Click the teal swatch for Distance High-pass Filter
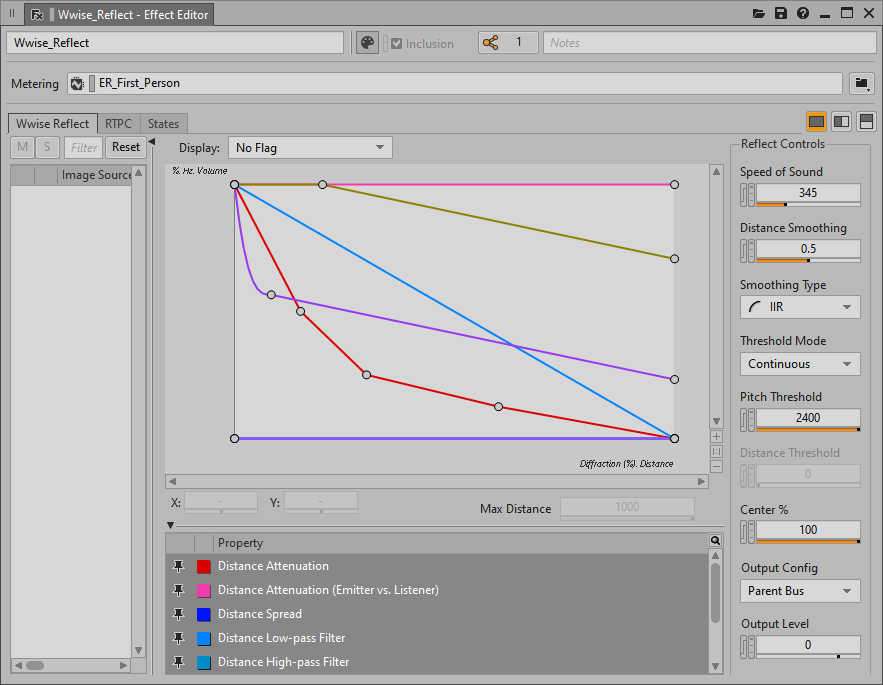Image resolution: width=883 pixels, height=685 pixels. click(204, 662)
